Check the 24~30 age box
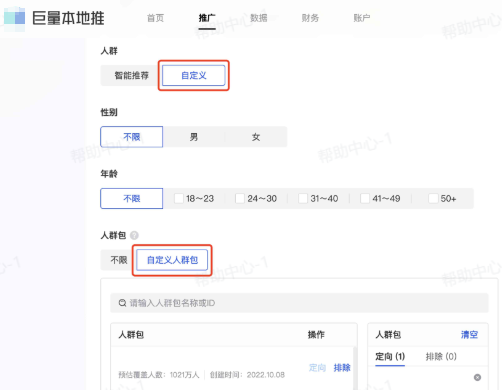Viewport: 502px width, 390px height. pos(240,199)
